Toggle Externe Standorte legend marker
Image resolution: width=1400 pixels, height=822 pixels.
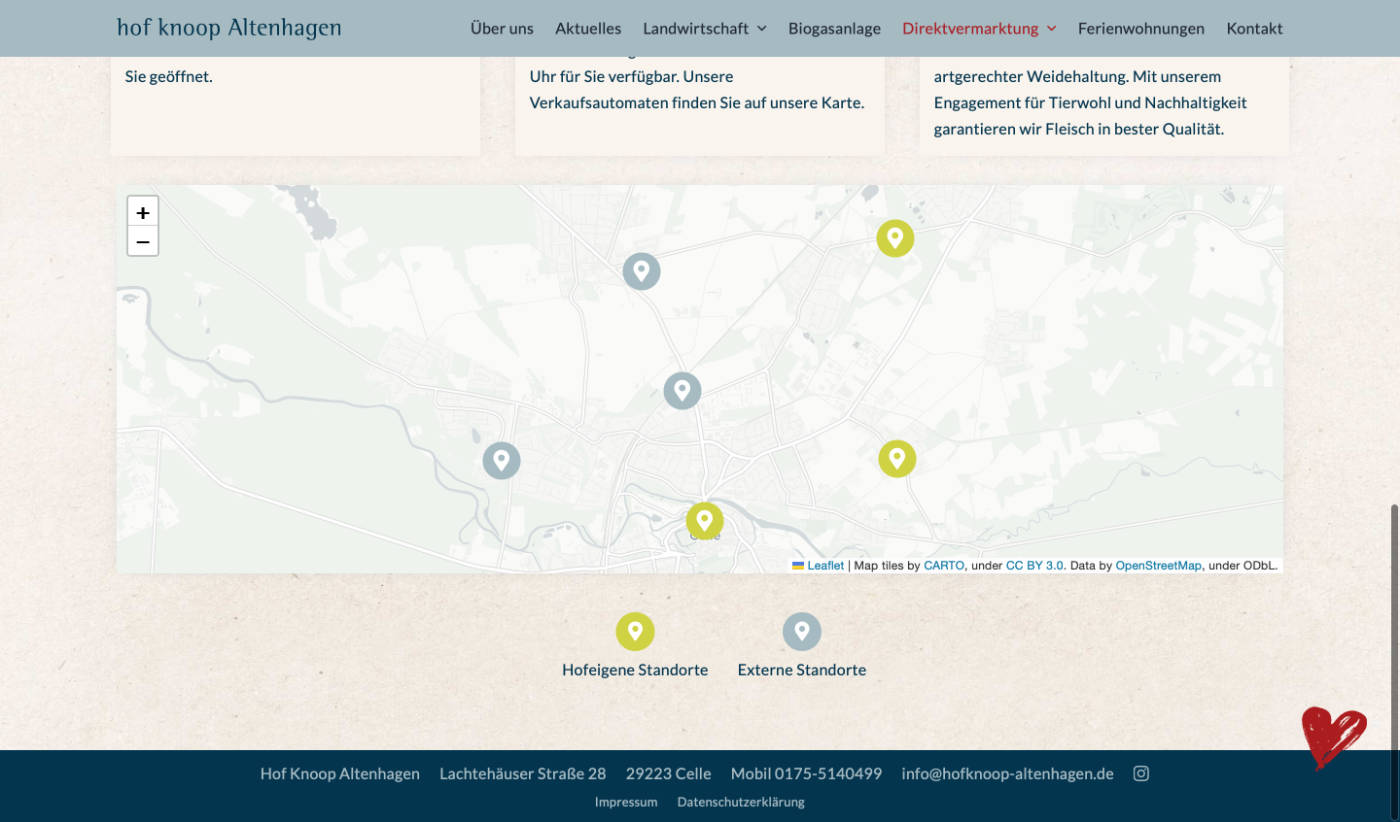point(801,632)
